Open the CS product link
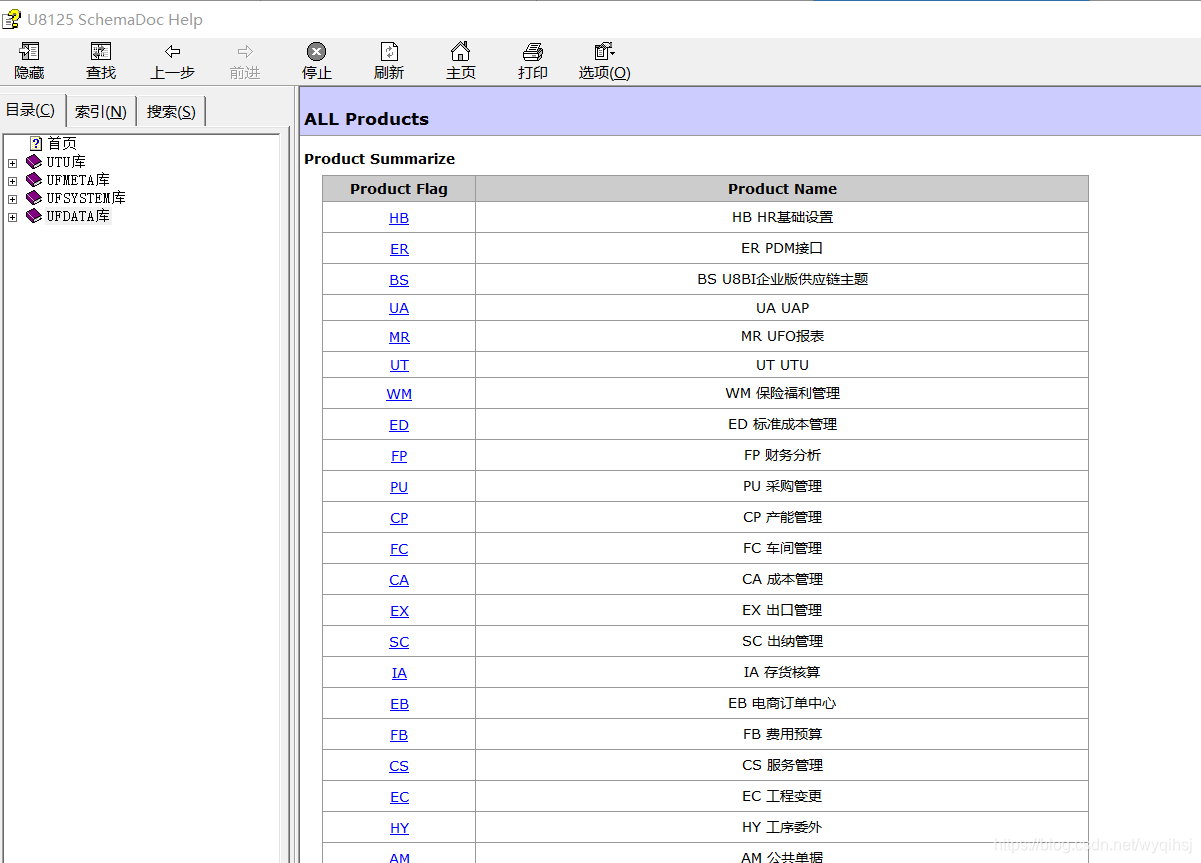This screenshot has height=863, width=1201. coord(399,766)
